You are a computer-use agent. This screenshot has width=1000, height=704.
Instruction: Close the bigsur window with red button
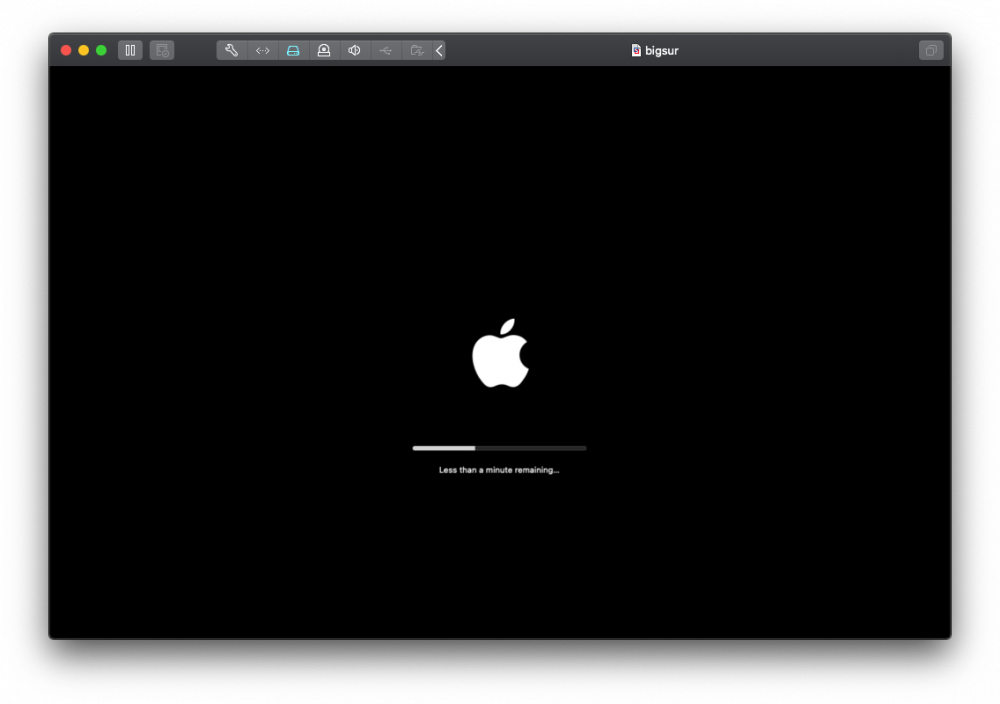tap(66, 50)
